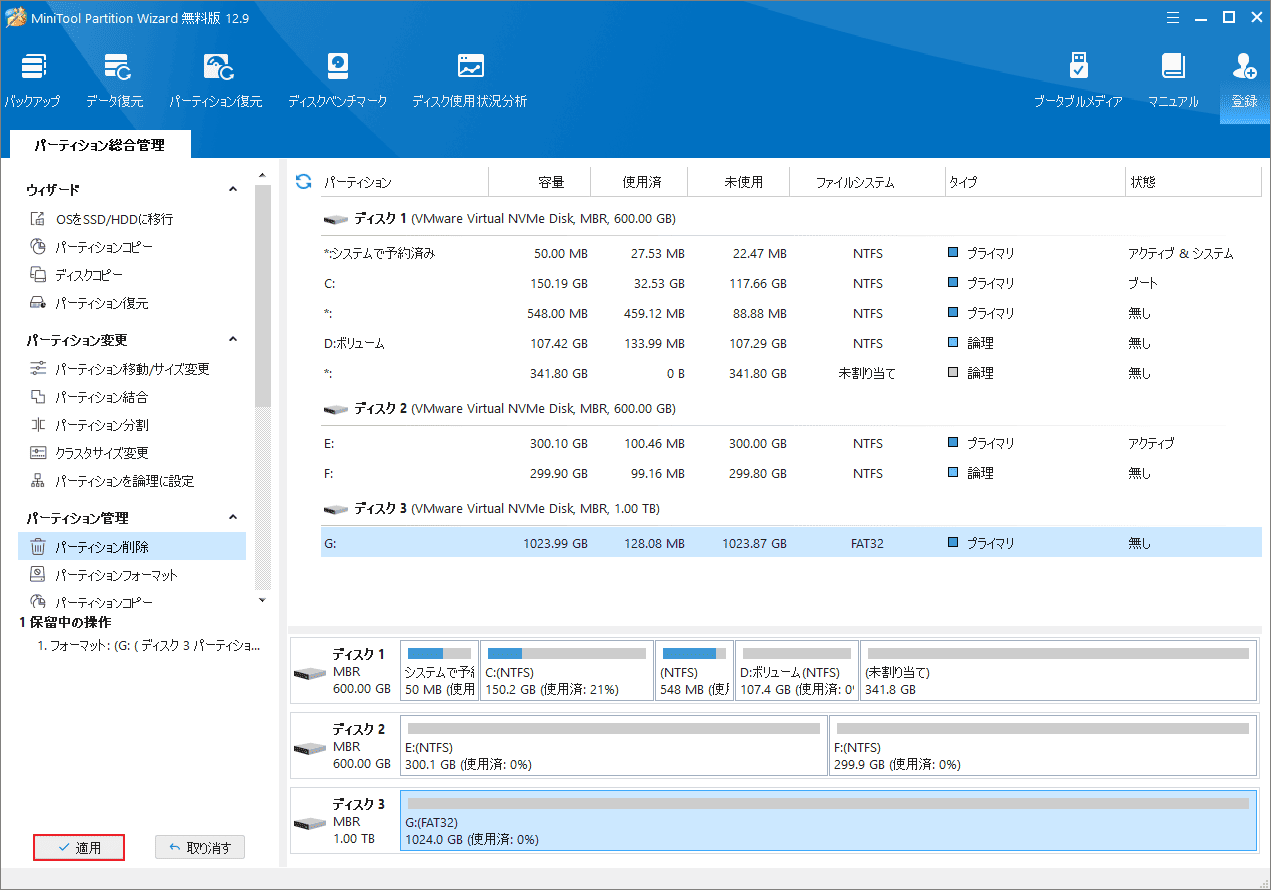Collapse the パーティション変更 section
This screenshot has width=1271, height=890.
233,340
